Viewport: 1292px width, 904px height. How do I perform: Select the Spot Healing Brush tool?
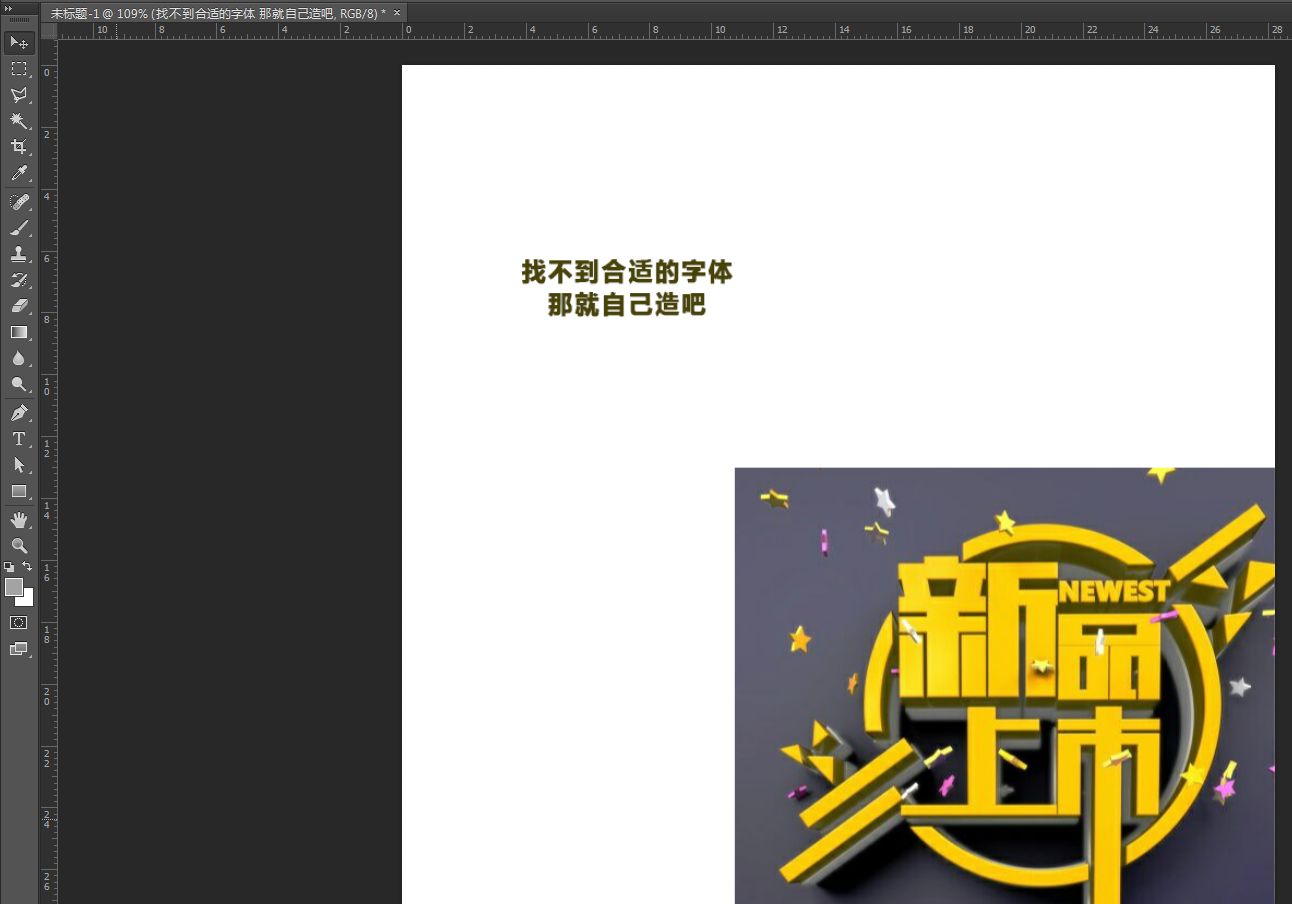pyautogui.click(x=19, y=201)
